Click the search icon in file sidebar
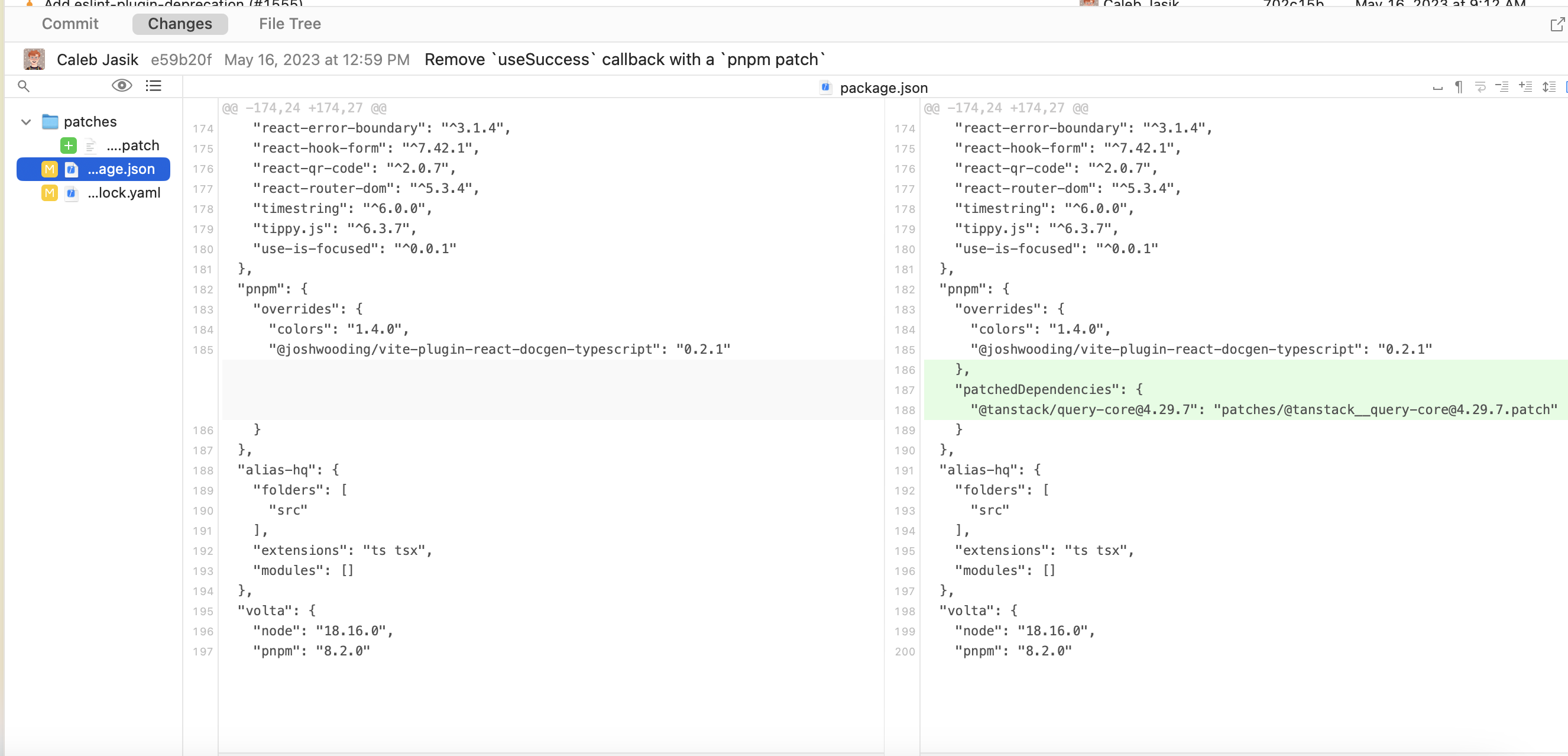The image size is (1568, 756). tap(23, 86)
